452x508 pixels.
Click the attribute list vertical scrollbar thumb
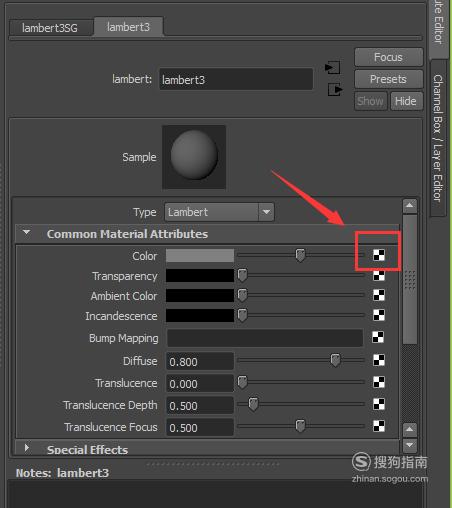click(x=410, y=279)
